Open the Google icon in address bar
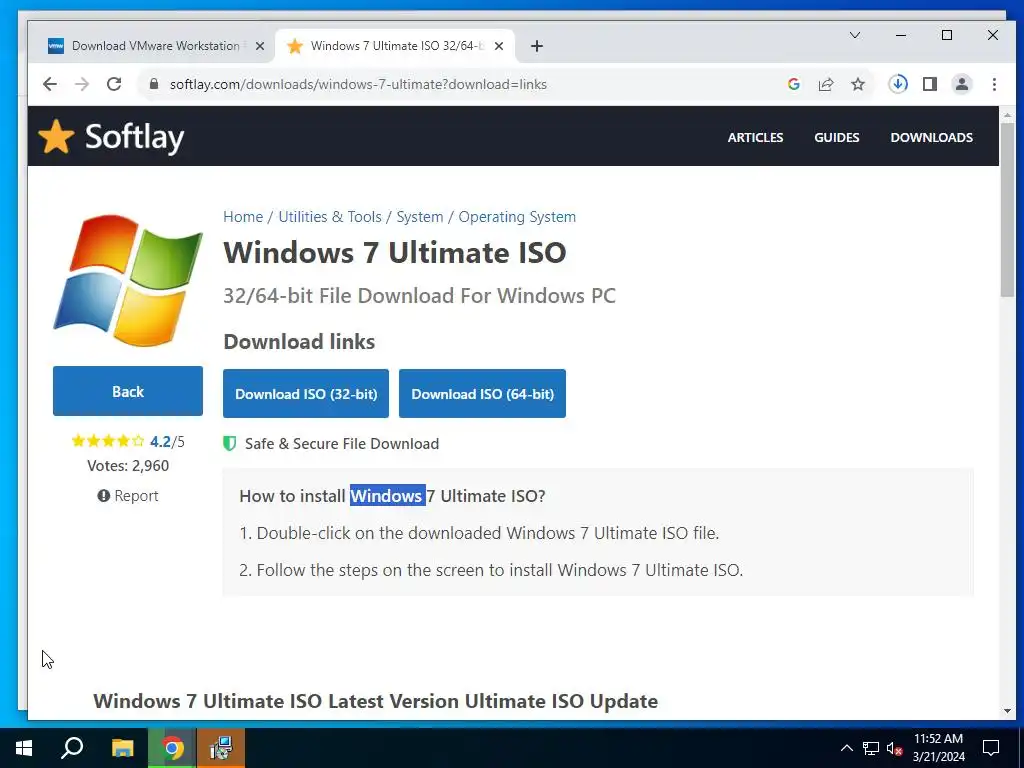1024x768 pixels. [x=794, y=84]
